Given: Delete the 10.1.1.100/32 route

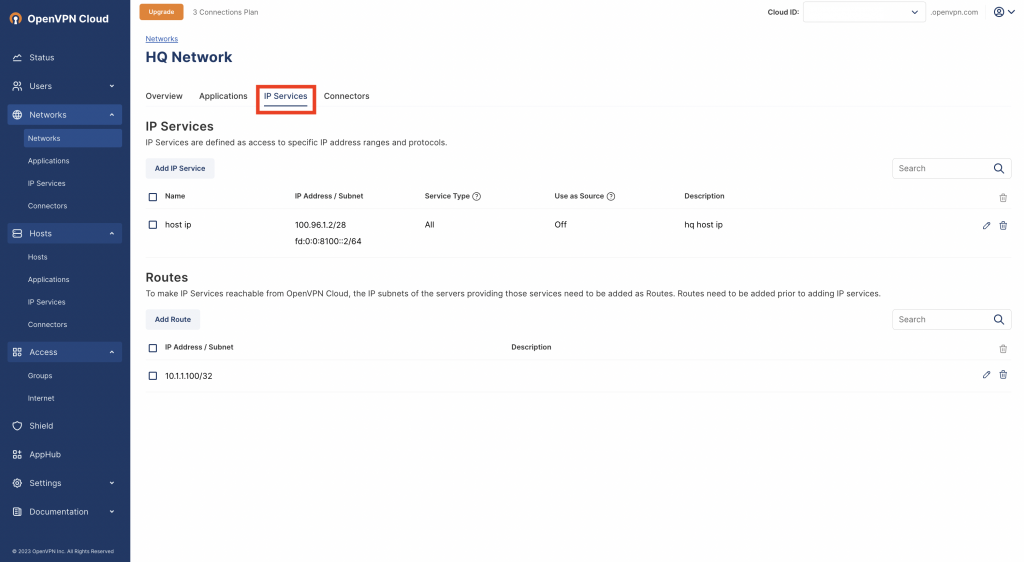Looking at the screenshot, I should [1003, 375].
